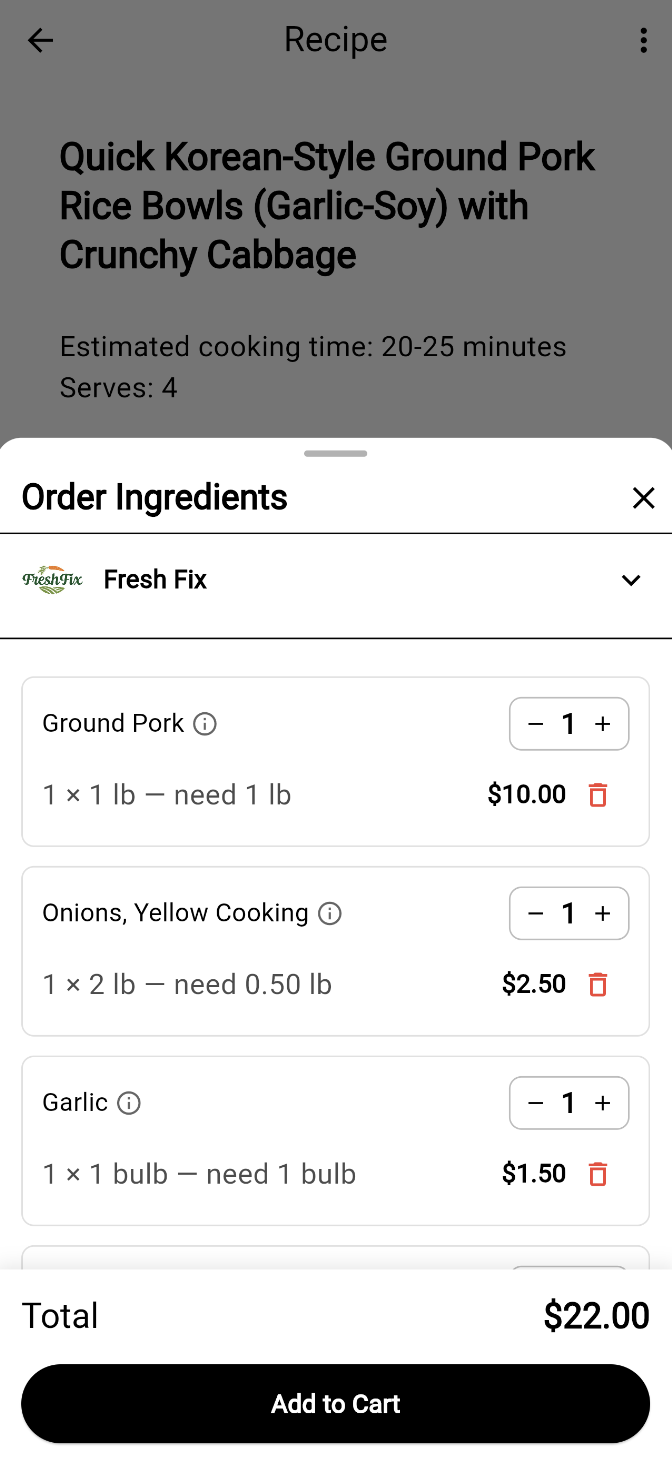672x1464 pixels.
Task: Open the three-dot overflow menu
Action: click(643, 40)
